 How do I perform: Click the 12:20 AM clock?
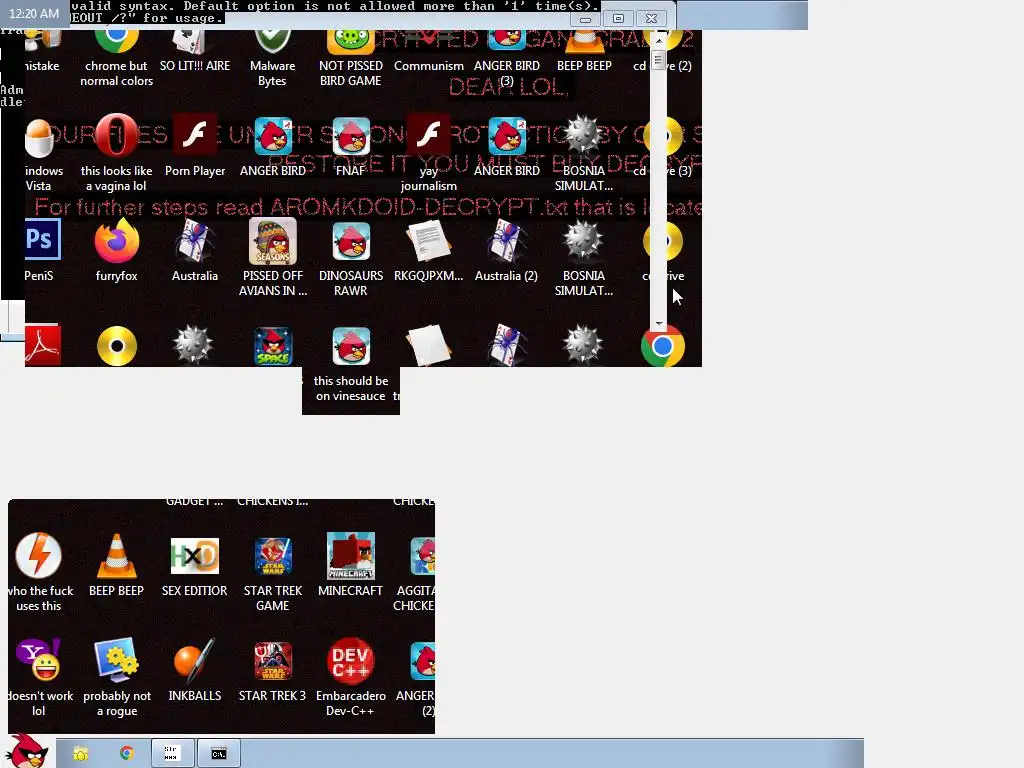point(34,13)
